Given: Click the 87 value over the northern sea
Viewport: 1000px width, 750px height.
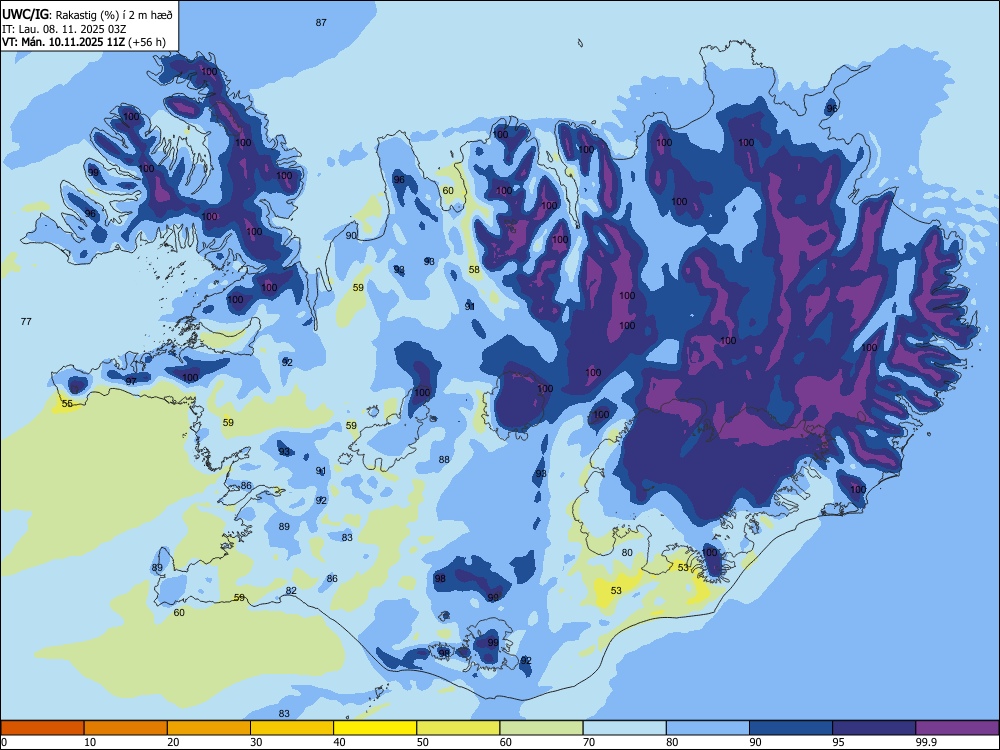Looking at the screenshot, I should [x=321, y=23].
